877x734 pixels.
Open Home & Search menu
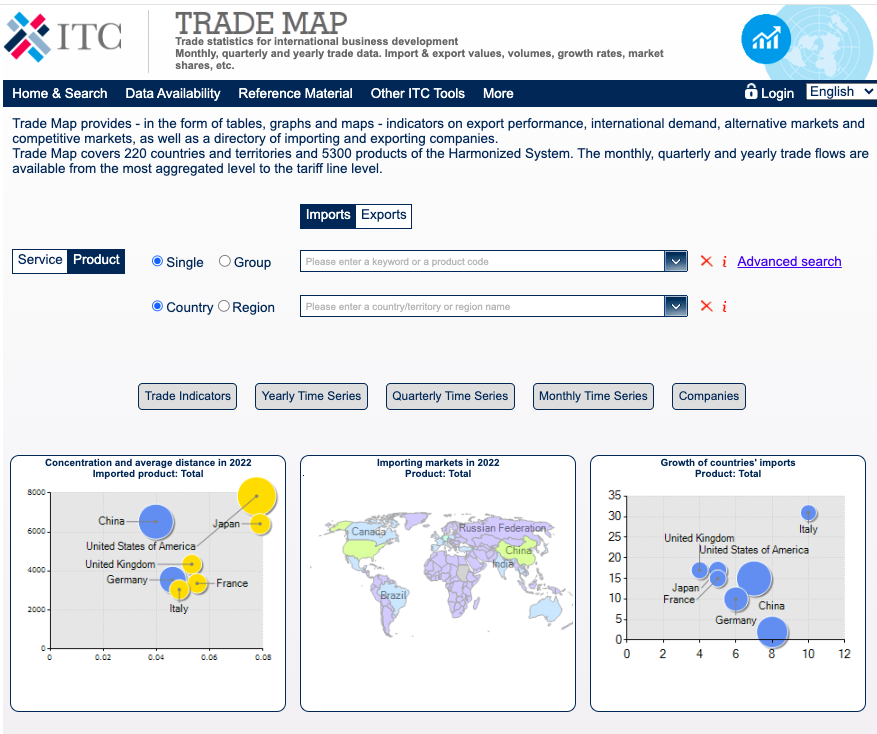click(60, 93)
